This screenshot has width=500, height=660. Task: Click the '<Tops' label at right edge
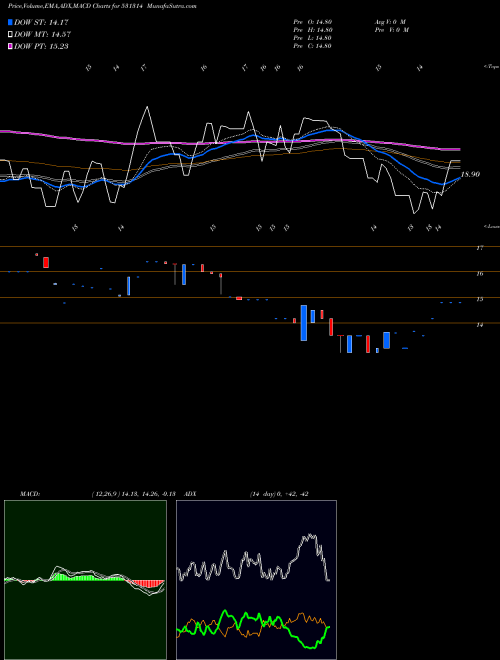click(x=492, y=67)
